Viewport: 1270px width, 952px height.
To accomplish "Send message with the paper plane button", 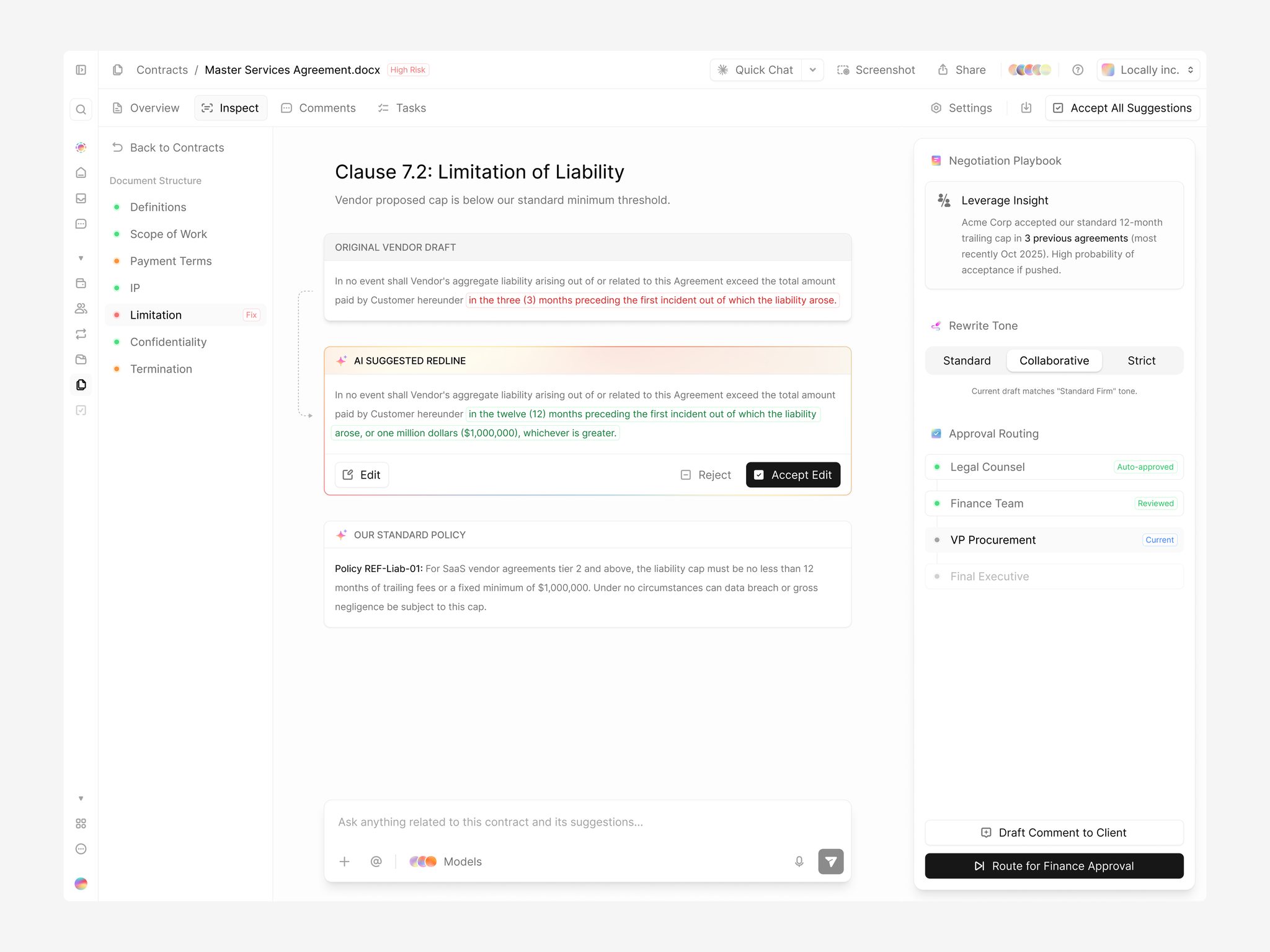I will pos(831,862).
